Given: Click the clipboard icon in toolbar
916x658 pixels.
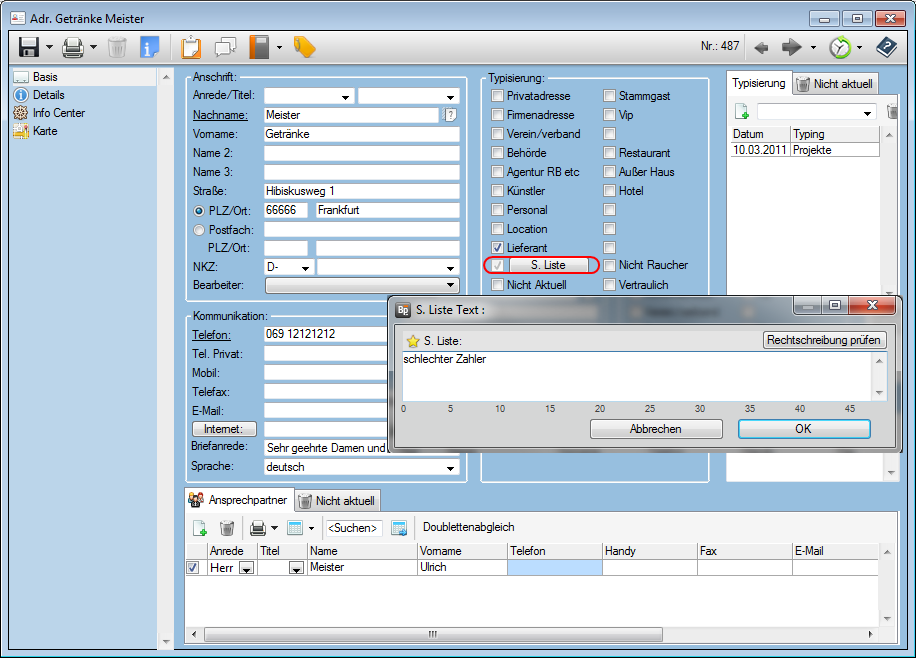Looking at the screenshot, I should point(190,47).
